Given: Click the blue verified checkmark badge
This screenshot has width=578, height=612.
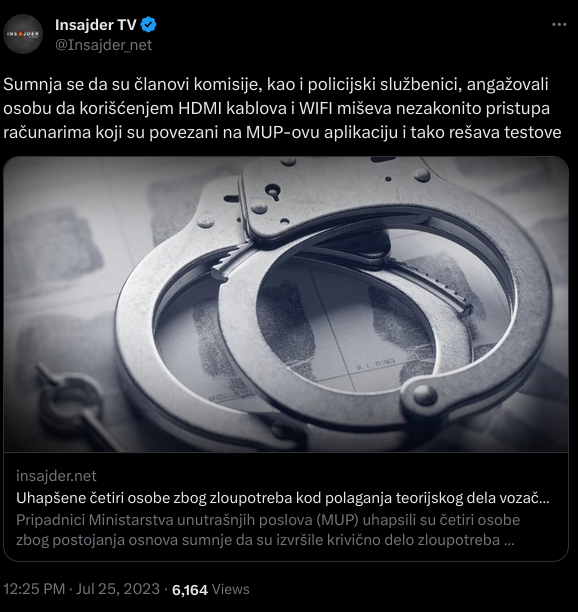Looking at the screenshot, I should pyautogui.click(x=148, y=25).
